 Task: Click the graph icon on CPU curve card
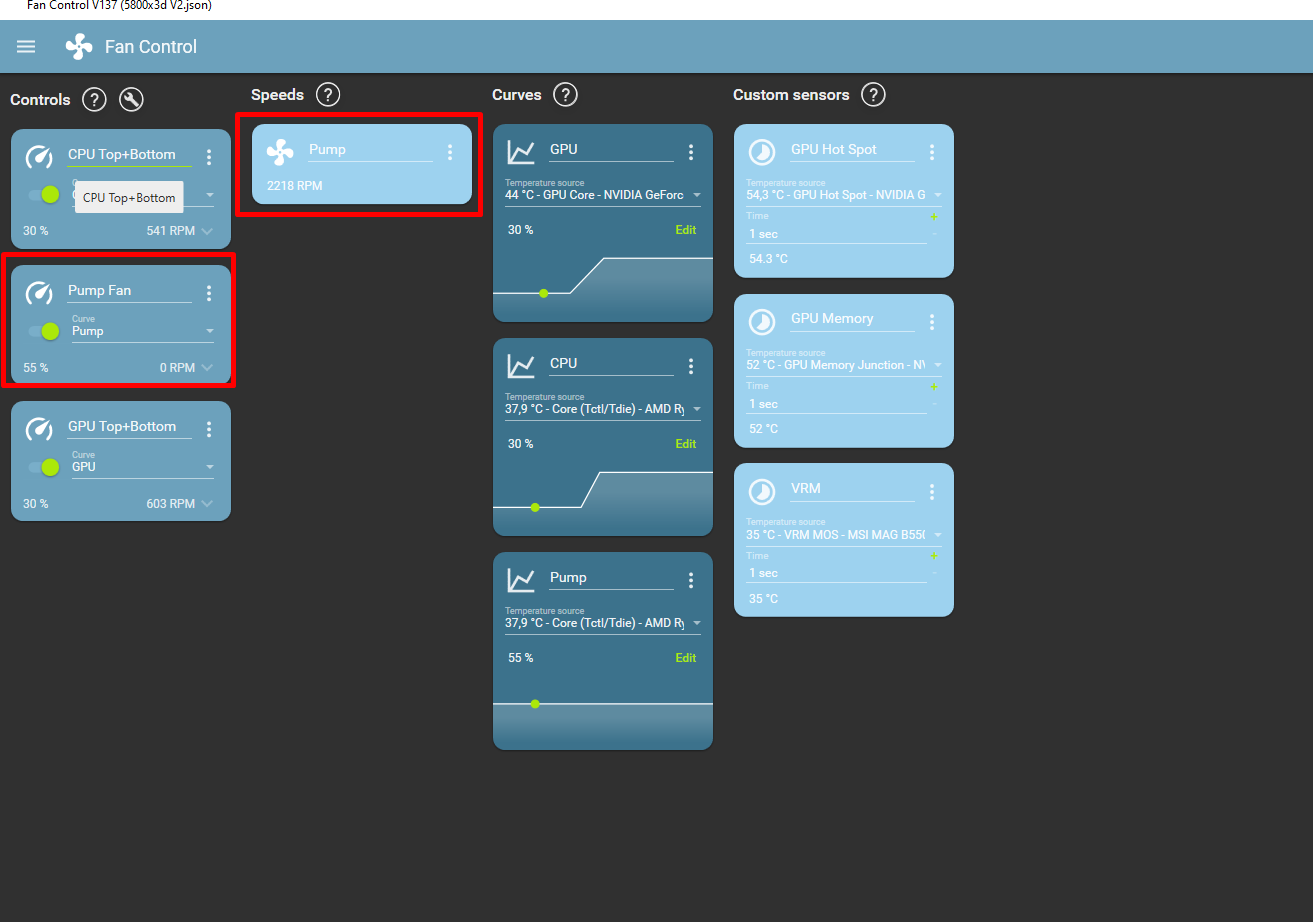click(521, 366)
